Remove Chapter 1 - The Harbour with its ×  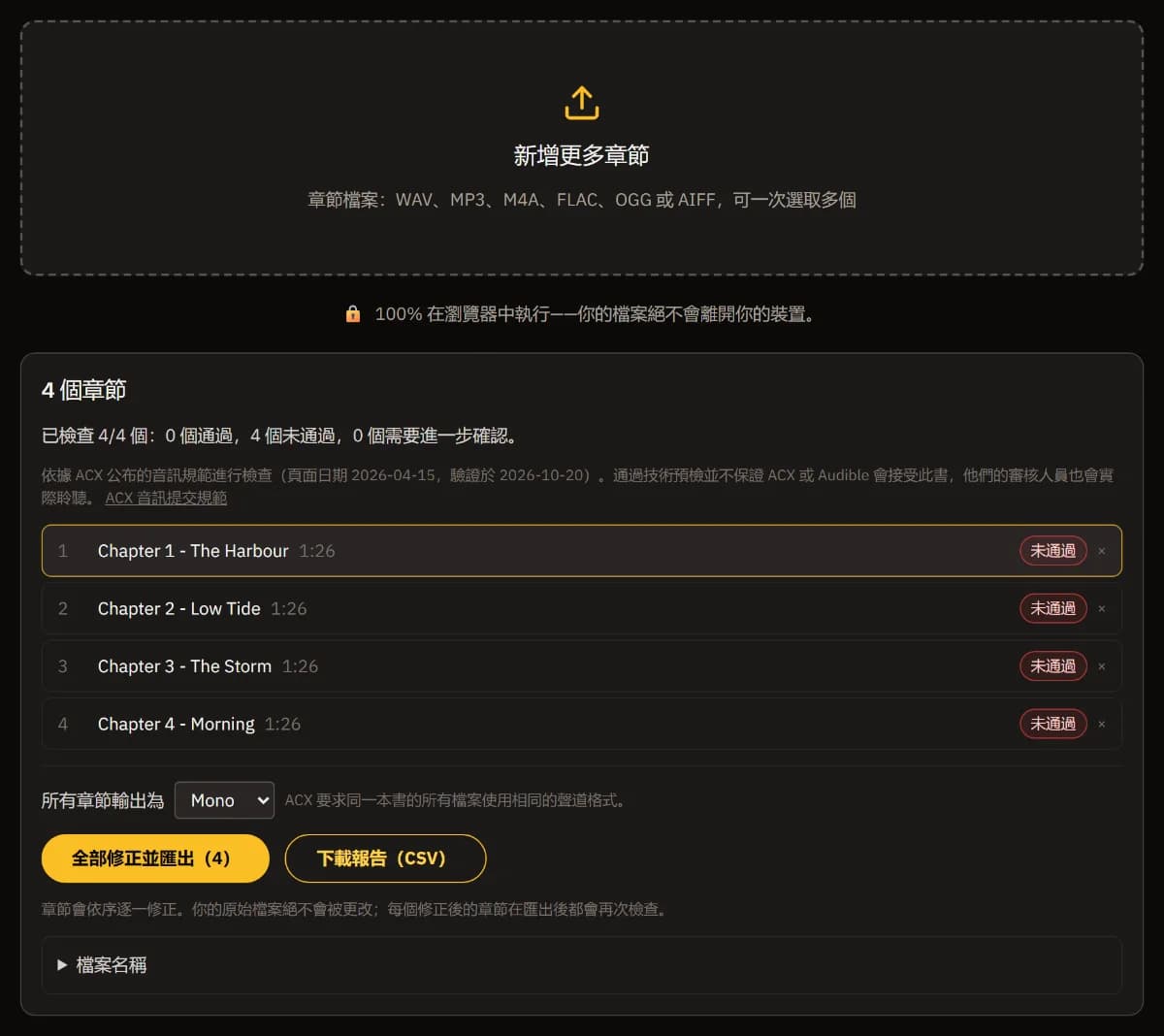tap(1102, 551)
